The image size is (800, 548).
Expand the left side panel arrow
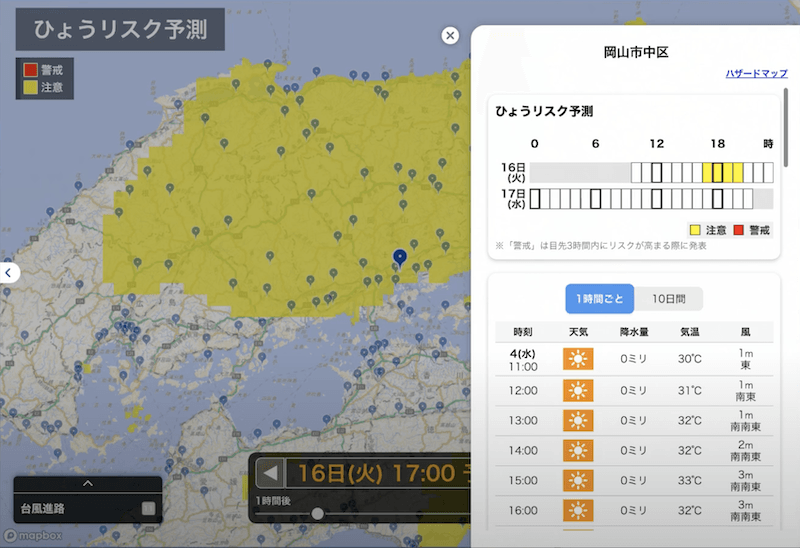pos(8,272)
